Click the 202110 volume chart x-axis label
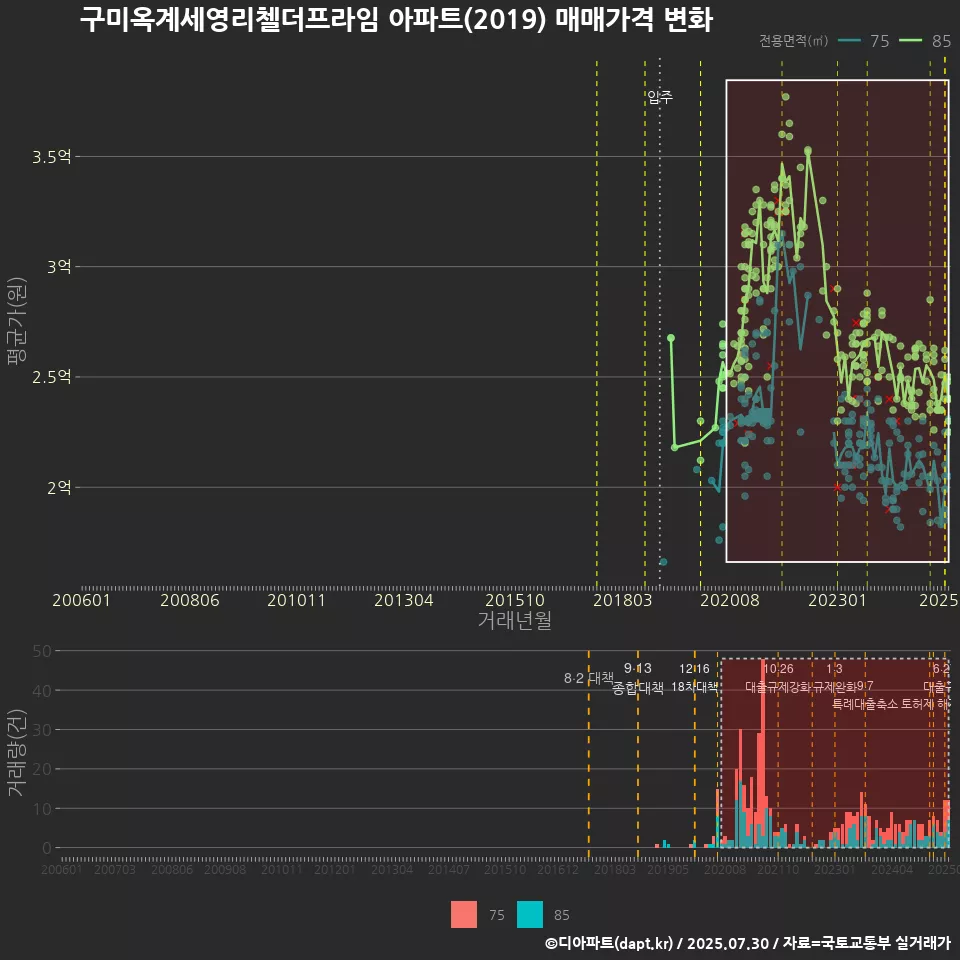This screenshot has height=960, width=960. tap(778, 869)
